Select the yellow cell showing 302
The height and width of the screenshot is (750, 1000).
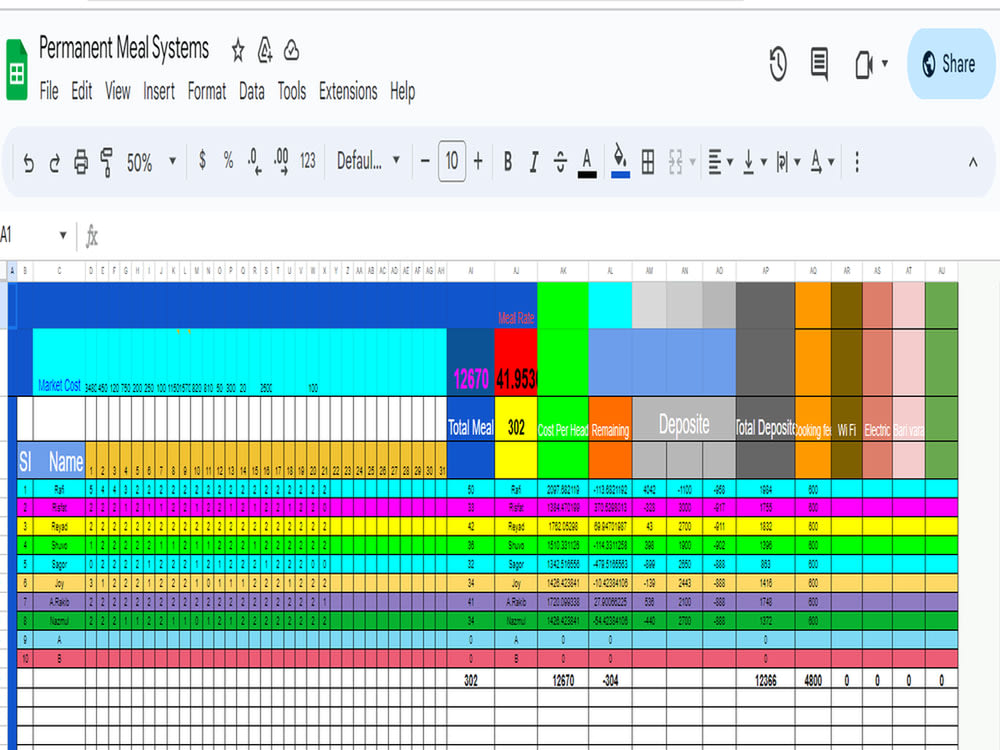516,419
